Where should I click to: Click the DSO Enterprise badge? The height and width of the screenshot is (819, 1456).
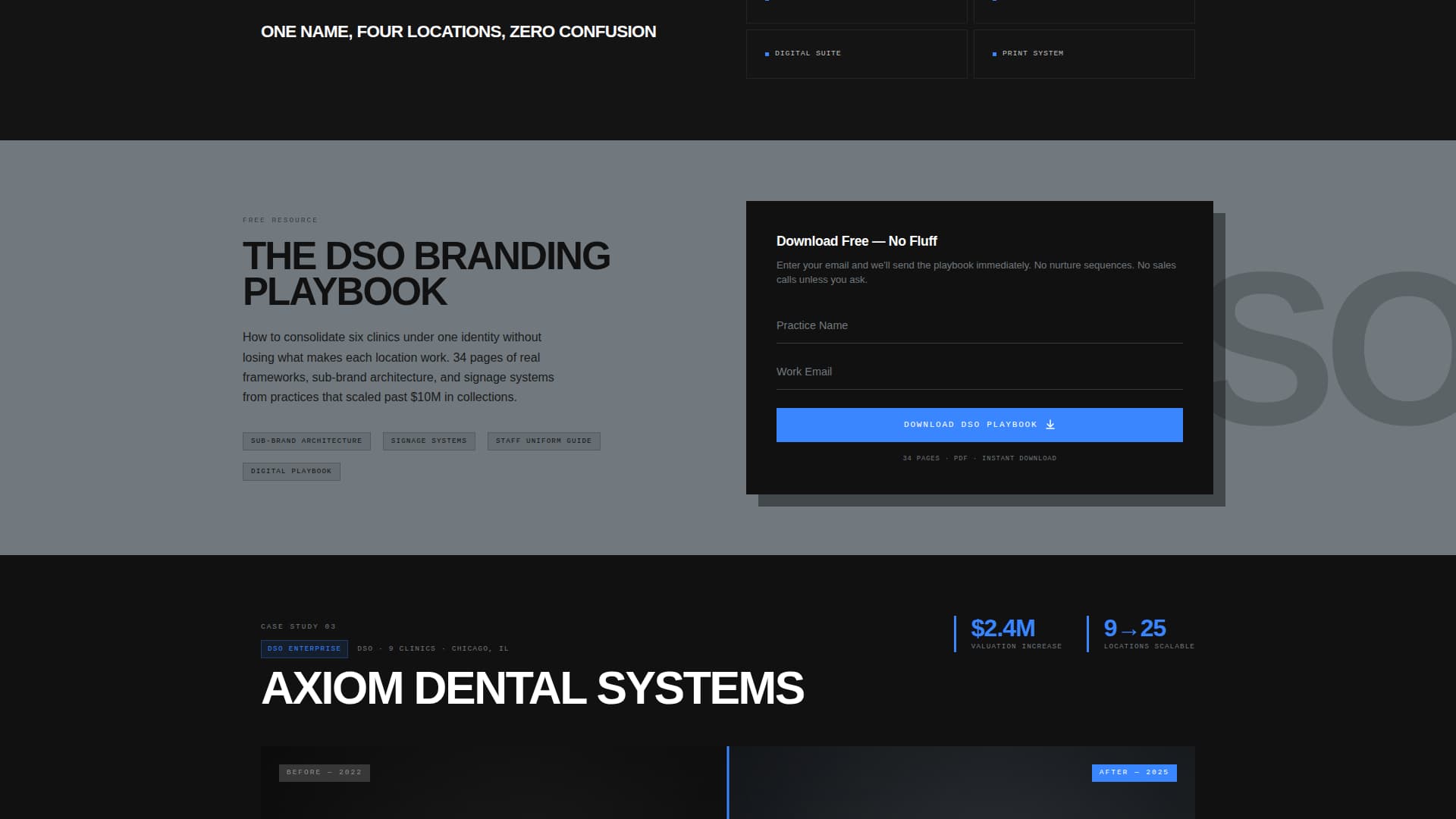click(x=304, y=649)
